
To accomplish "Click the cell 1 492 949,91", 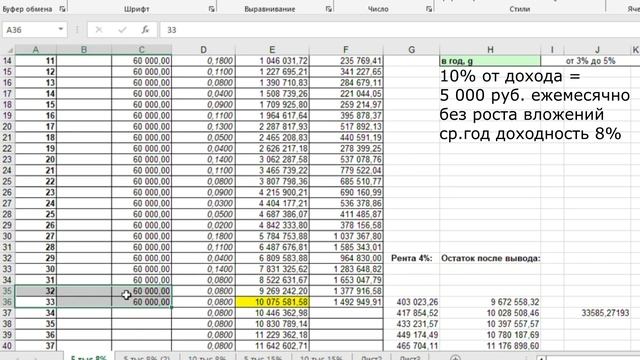I will [x=346, y=302].
